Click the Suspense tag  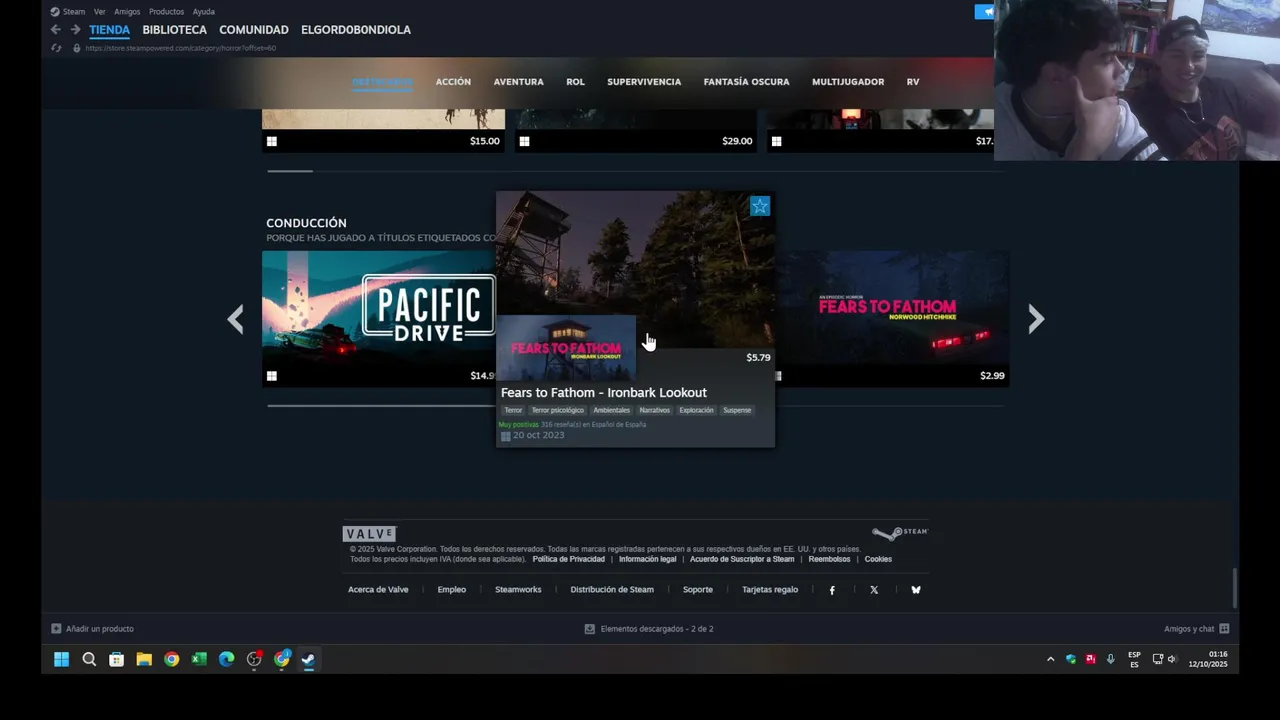[737, 410]
